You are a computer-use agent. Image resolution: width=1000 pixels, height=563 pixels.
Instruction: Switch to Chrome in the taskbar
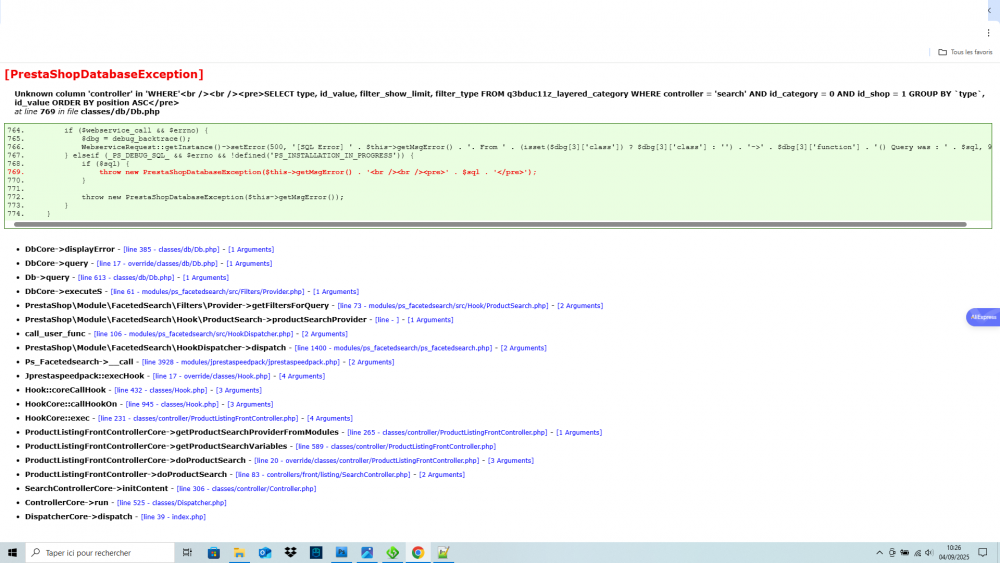(x=418, y=553)
